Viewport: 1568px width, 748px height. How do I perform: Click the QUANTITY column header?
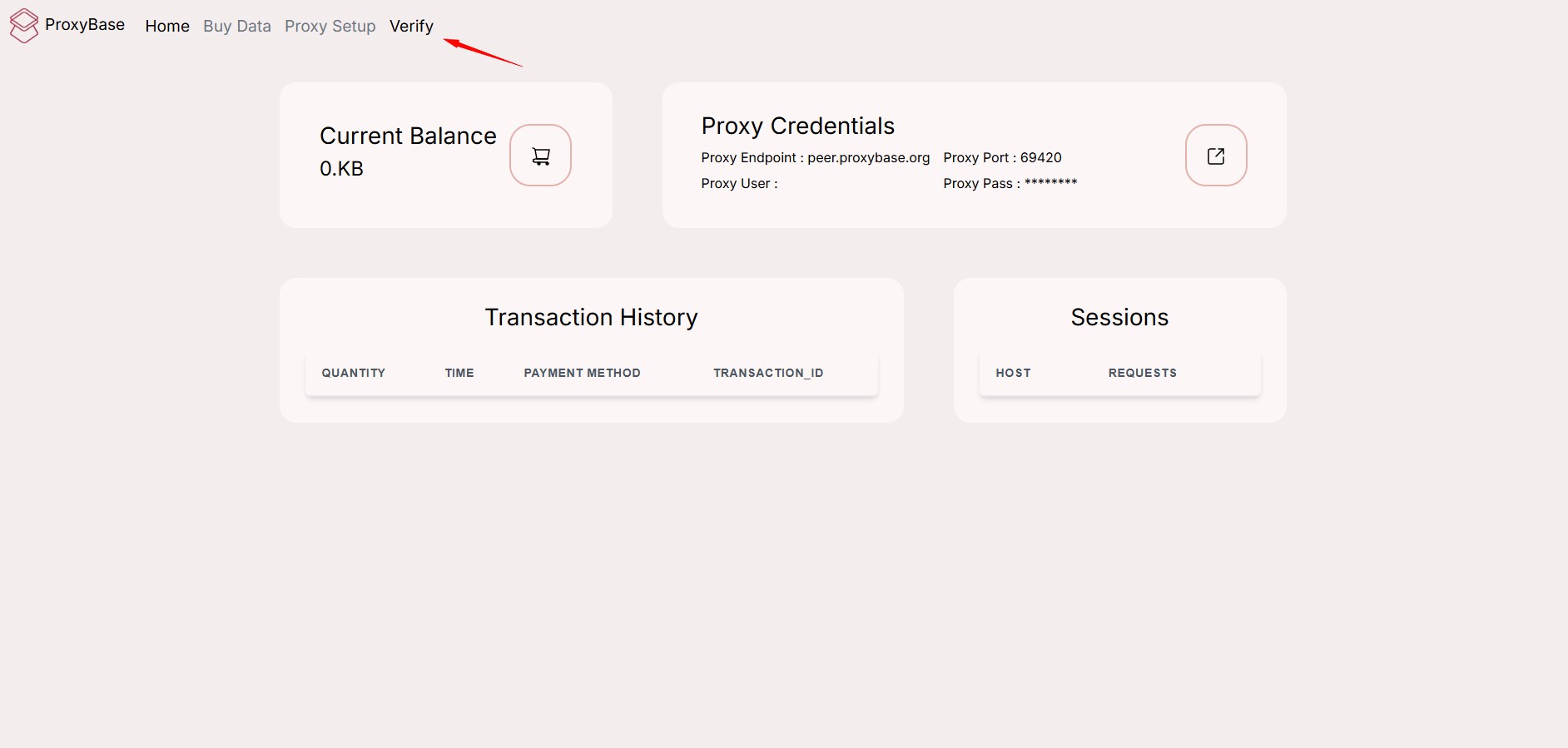[x=354, y=373]
